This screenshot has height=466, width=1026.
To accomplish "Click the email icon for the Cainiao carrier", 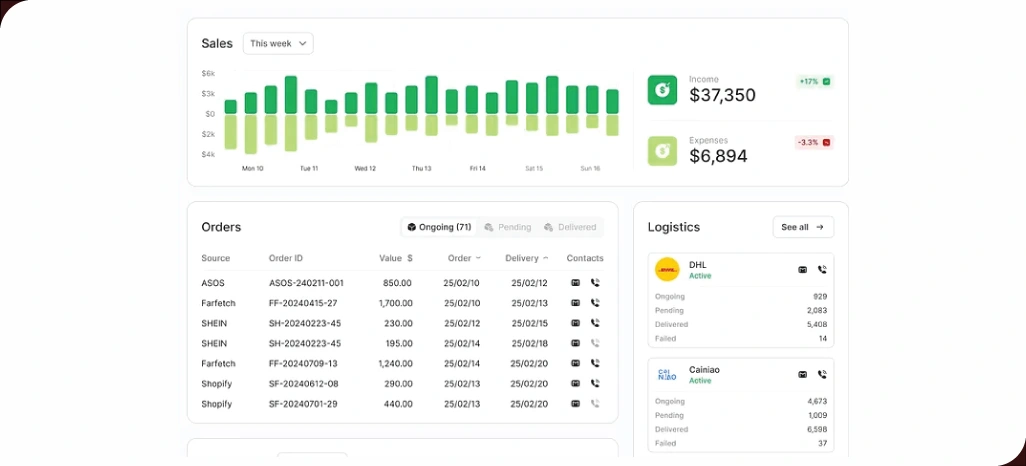I will [x=802, y=375].
